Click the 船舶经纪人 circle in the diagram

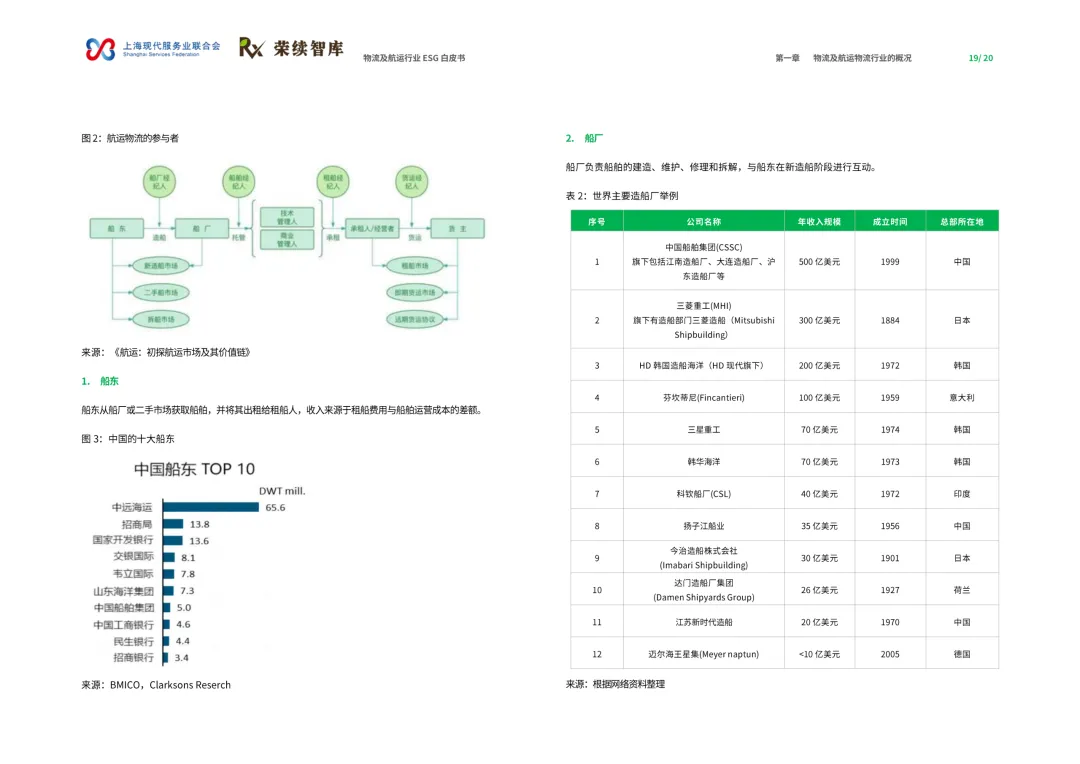click(x=238, y=182)
